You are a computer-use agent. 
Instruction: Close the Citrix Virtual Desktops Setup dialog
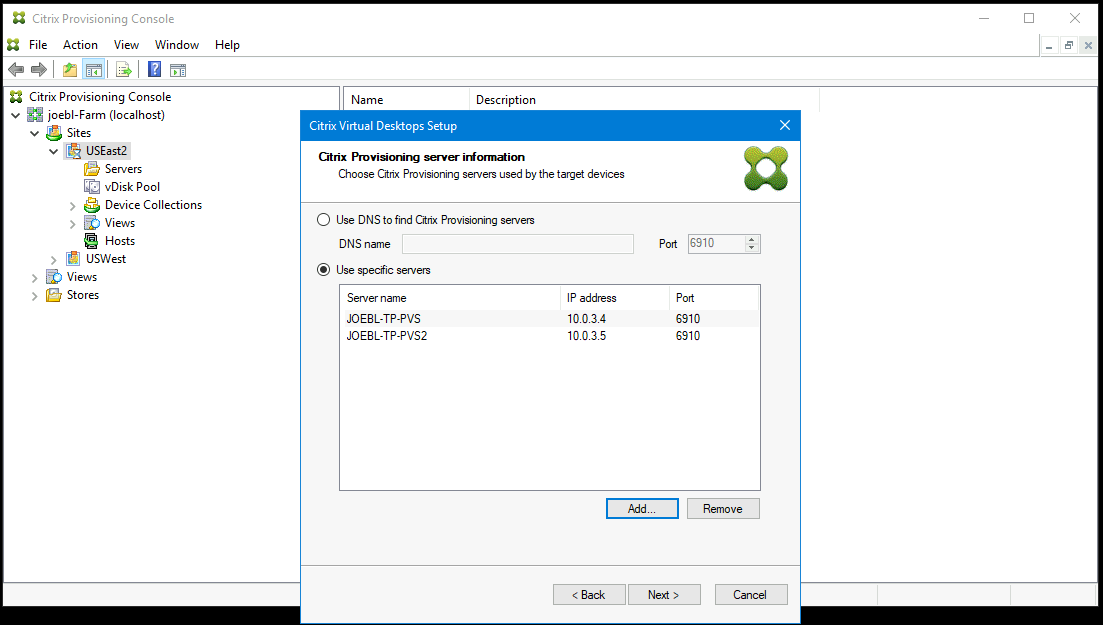coord(785,125)
